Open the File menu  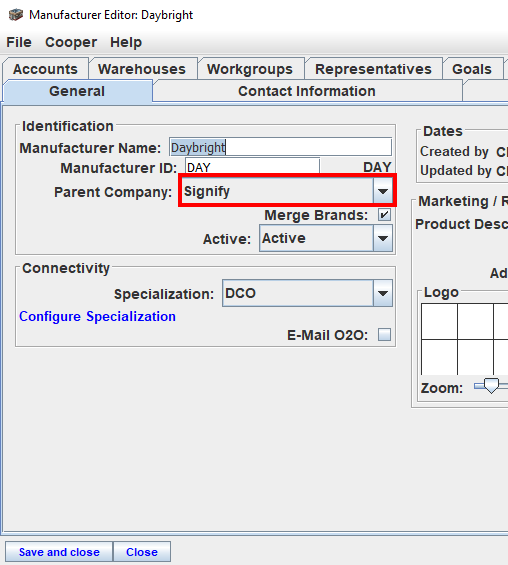click(x=19, y=43)
